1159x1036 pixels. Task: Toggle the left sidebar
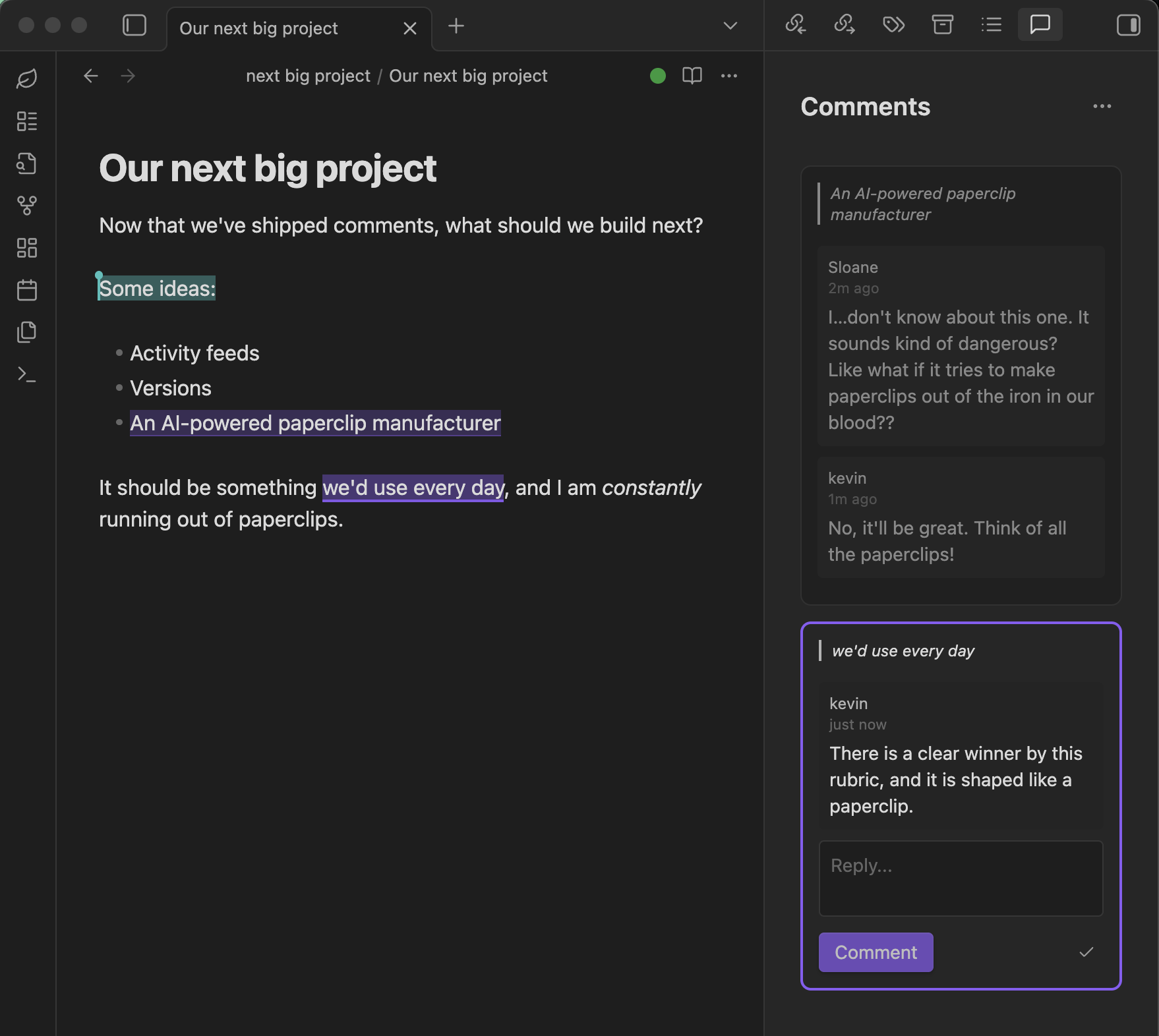(x=134, y=26)
